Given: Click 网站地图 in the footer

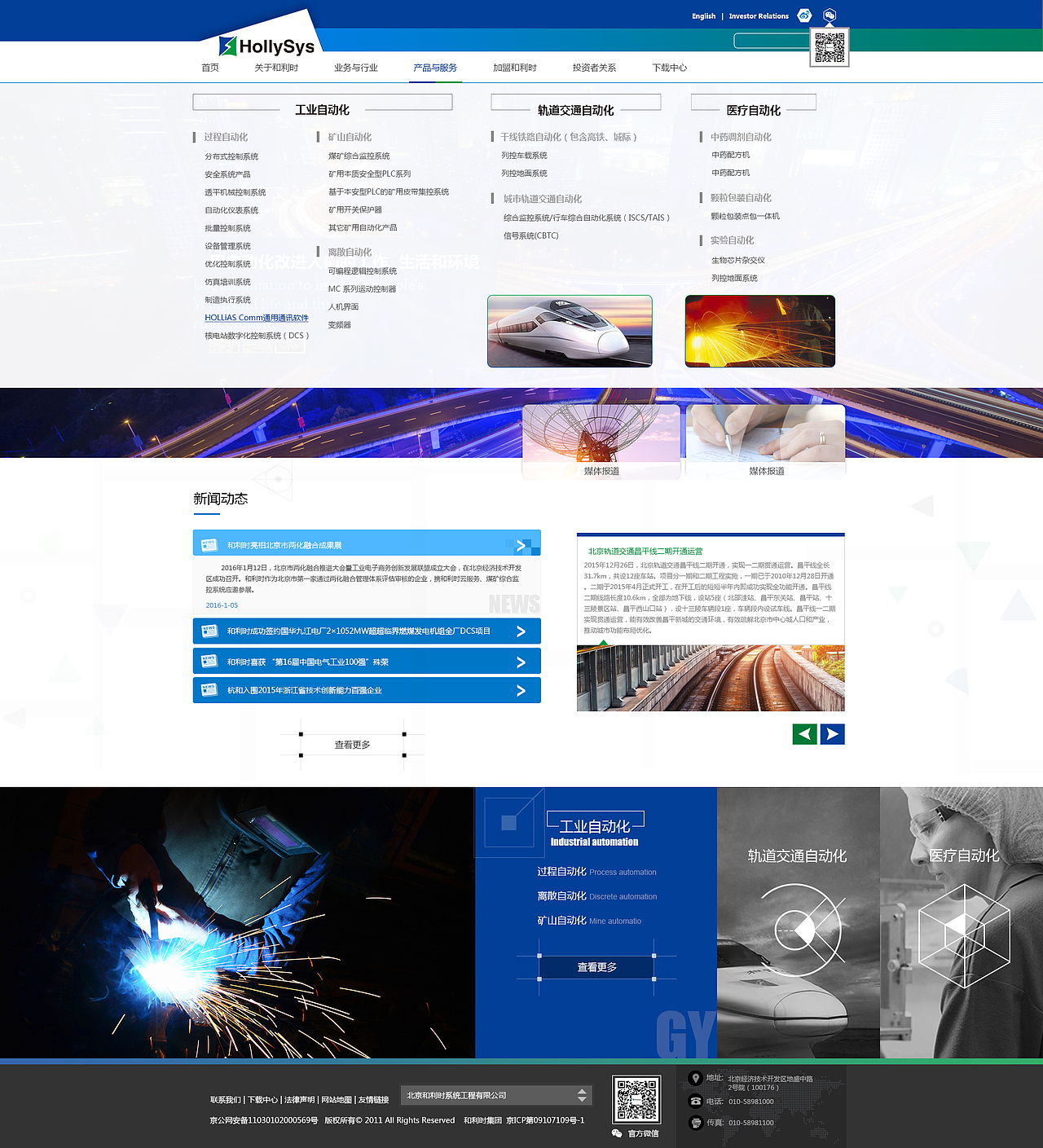Looking at the screenshot, I should (337, 1100).
